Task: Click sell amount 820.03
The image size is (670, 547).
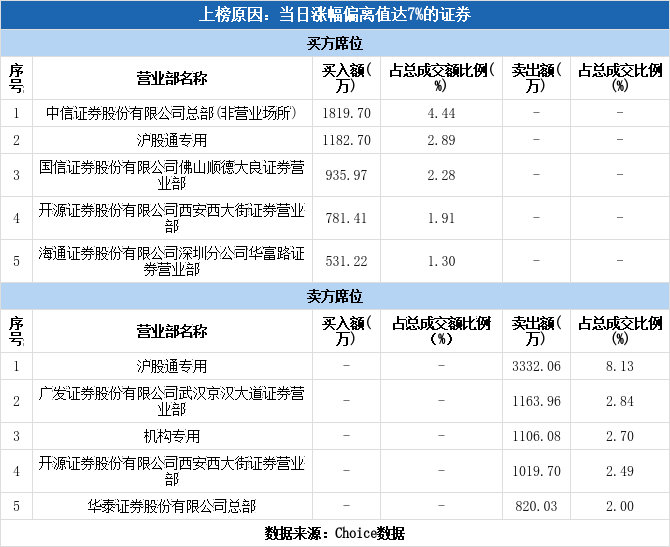Action: (x=536, y=506)
